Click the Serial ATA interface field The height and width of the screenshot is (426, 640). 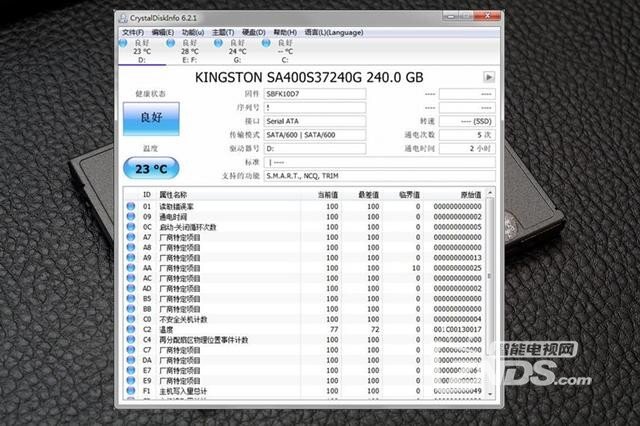tap(315, 121)
